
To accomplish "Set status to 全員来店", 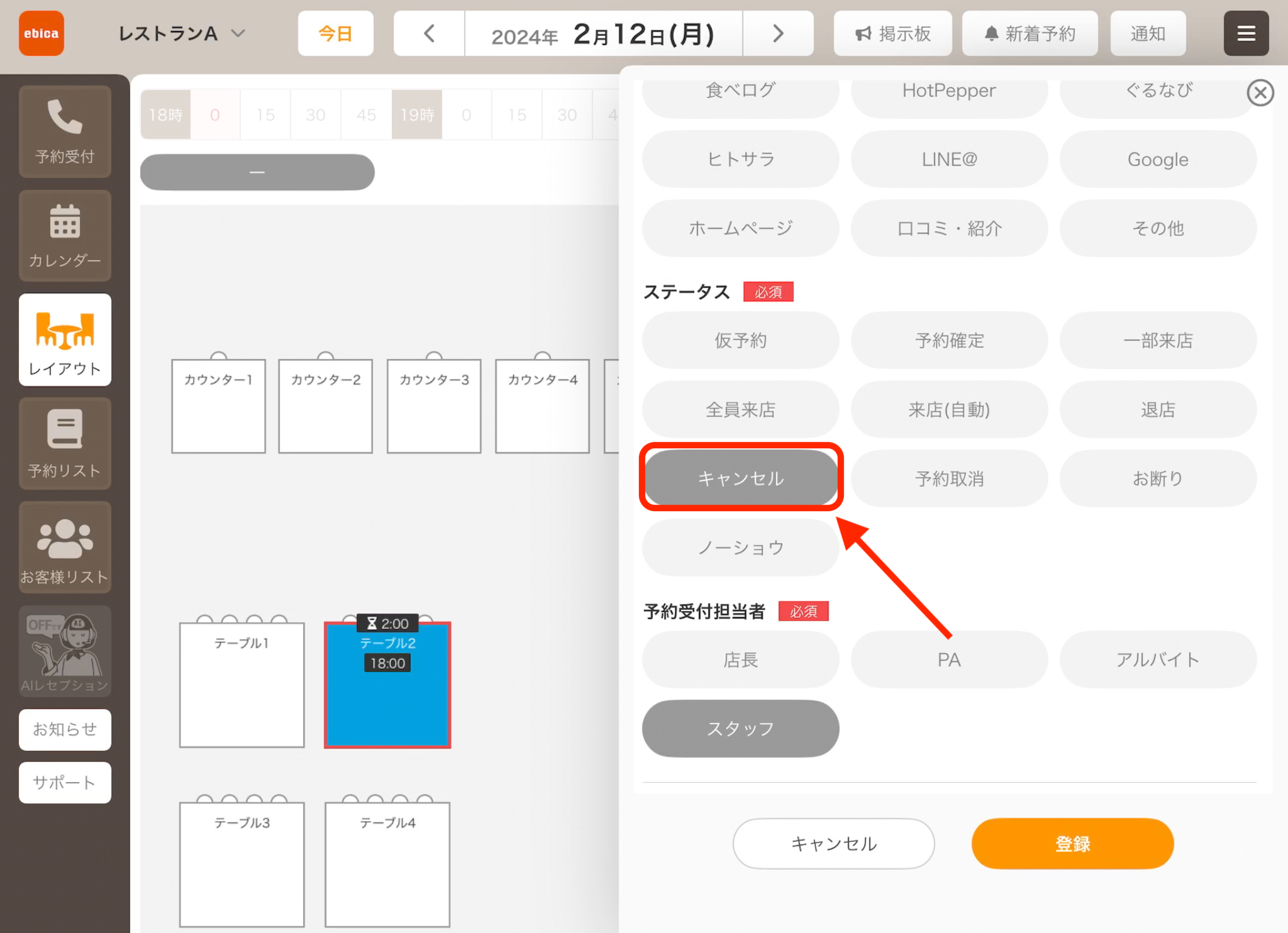I will pyautogui.click(x=740, y=409).
